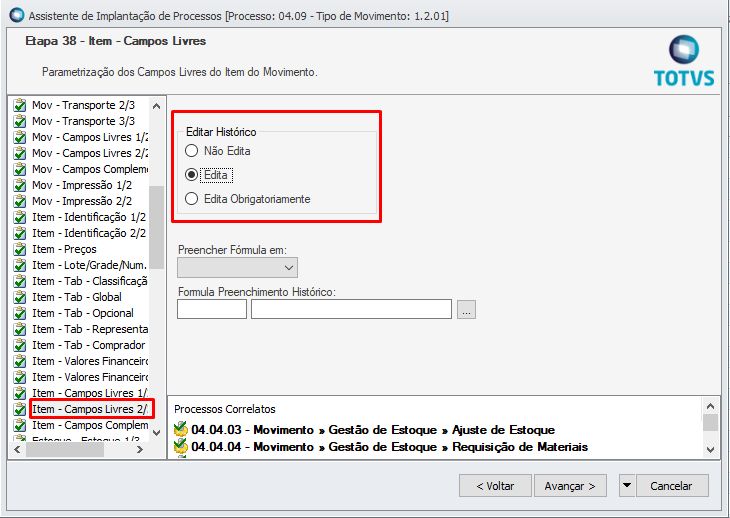Viewport: 730px width, 518px height.
Task: Click the check icon beside Item - Campos Livres 1/
Action: 20,394
